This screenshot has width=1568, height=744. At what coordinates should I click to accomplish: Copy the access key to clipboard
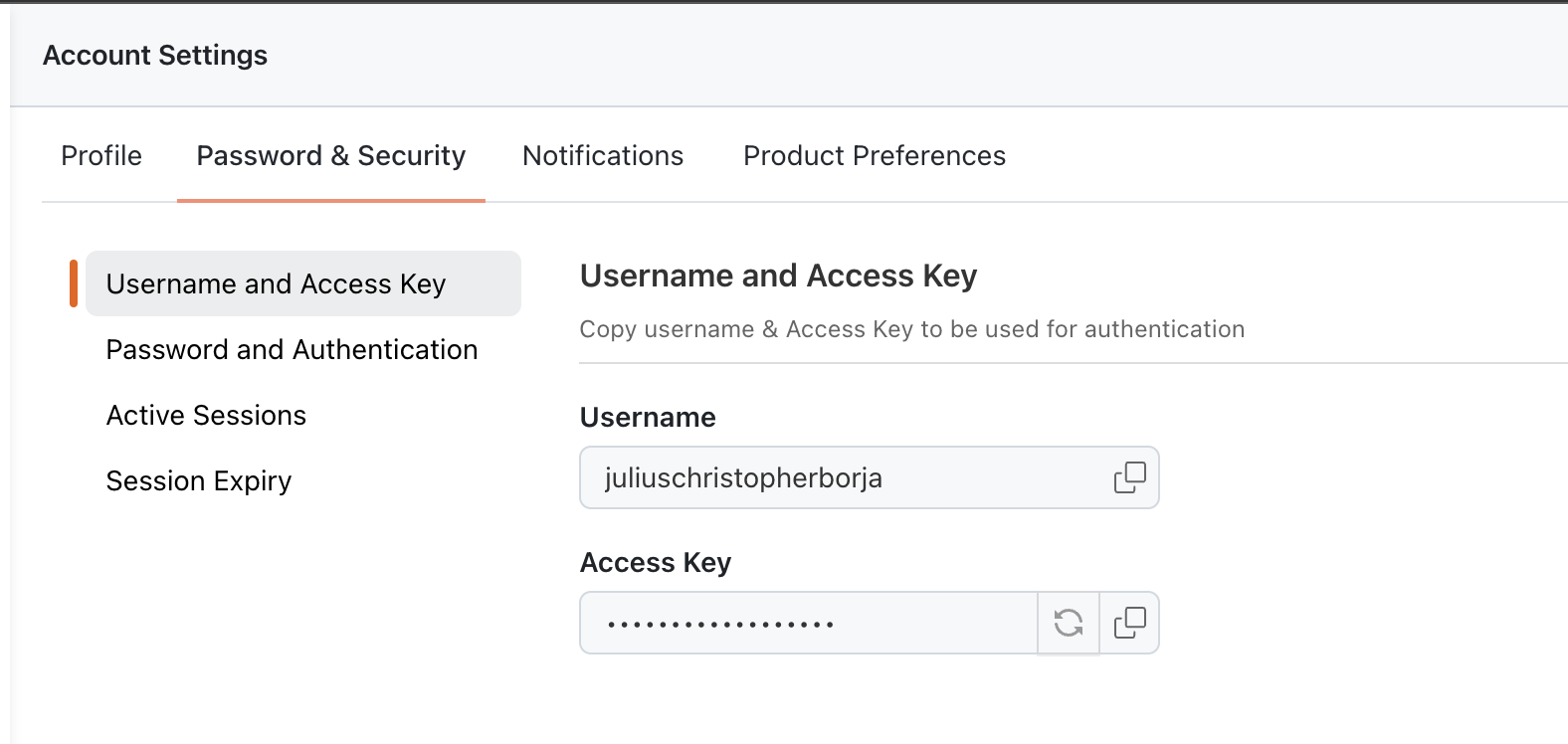(x=1129, y=623)
